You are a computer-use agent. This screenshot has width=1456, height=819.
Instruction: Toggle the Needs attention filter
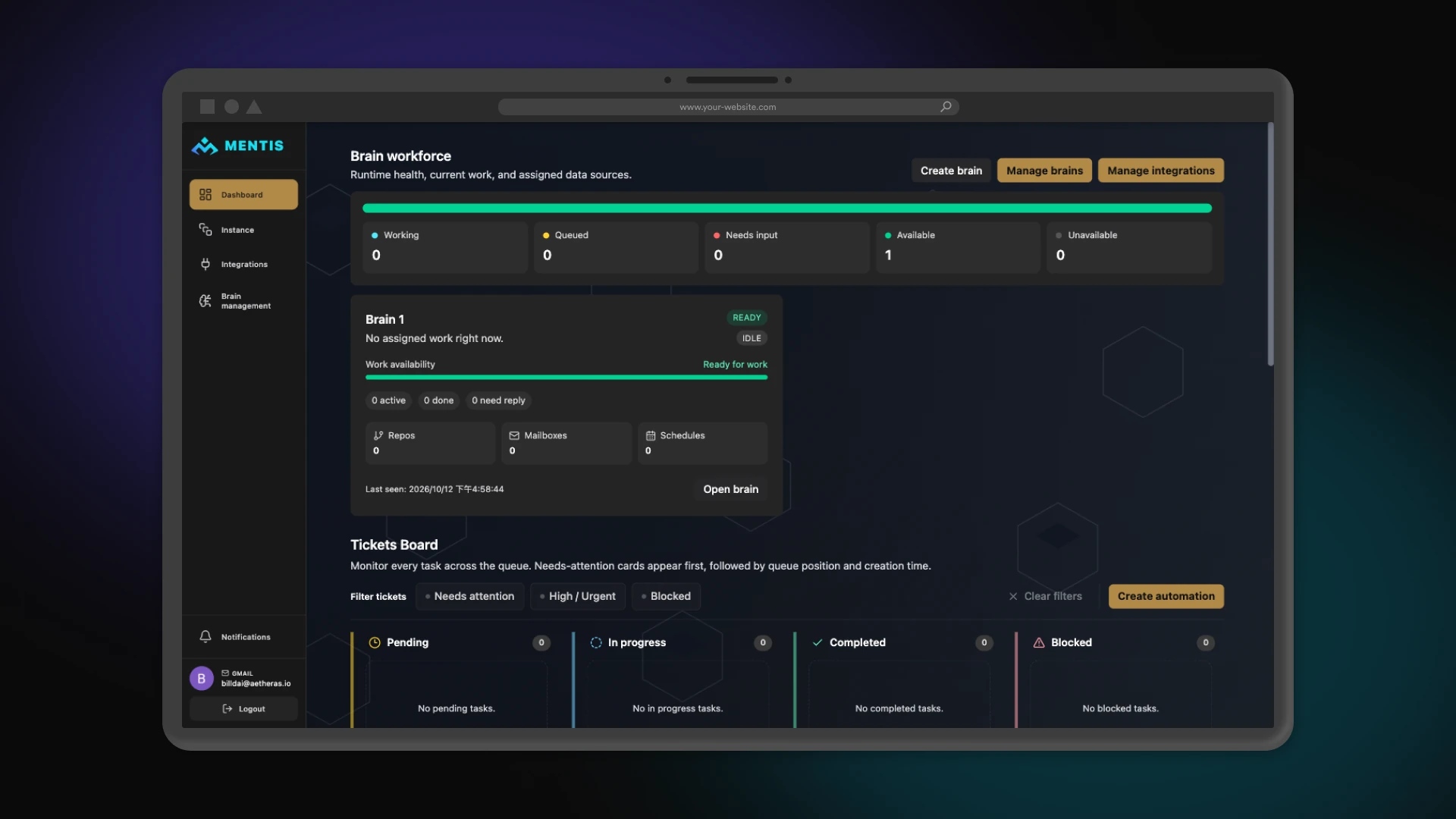pos(469,596)
